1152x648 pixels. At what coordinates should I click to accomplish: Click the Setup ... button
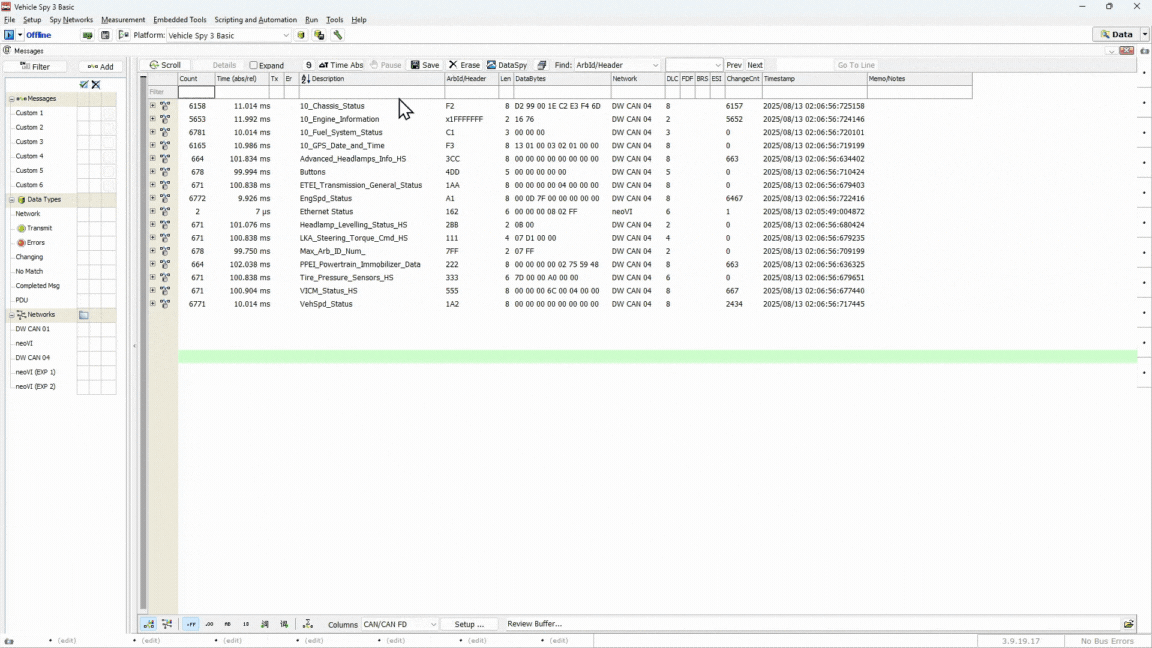469,624
